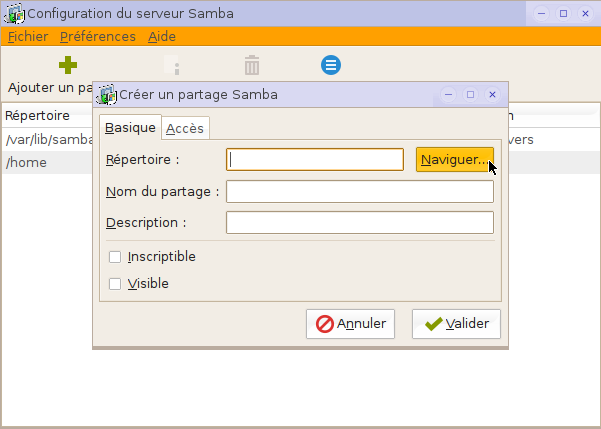This screenshot has width=601, height=429.
Task: Select the /home row in share list
Action: [48, 163]
